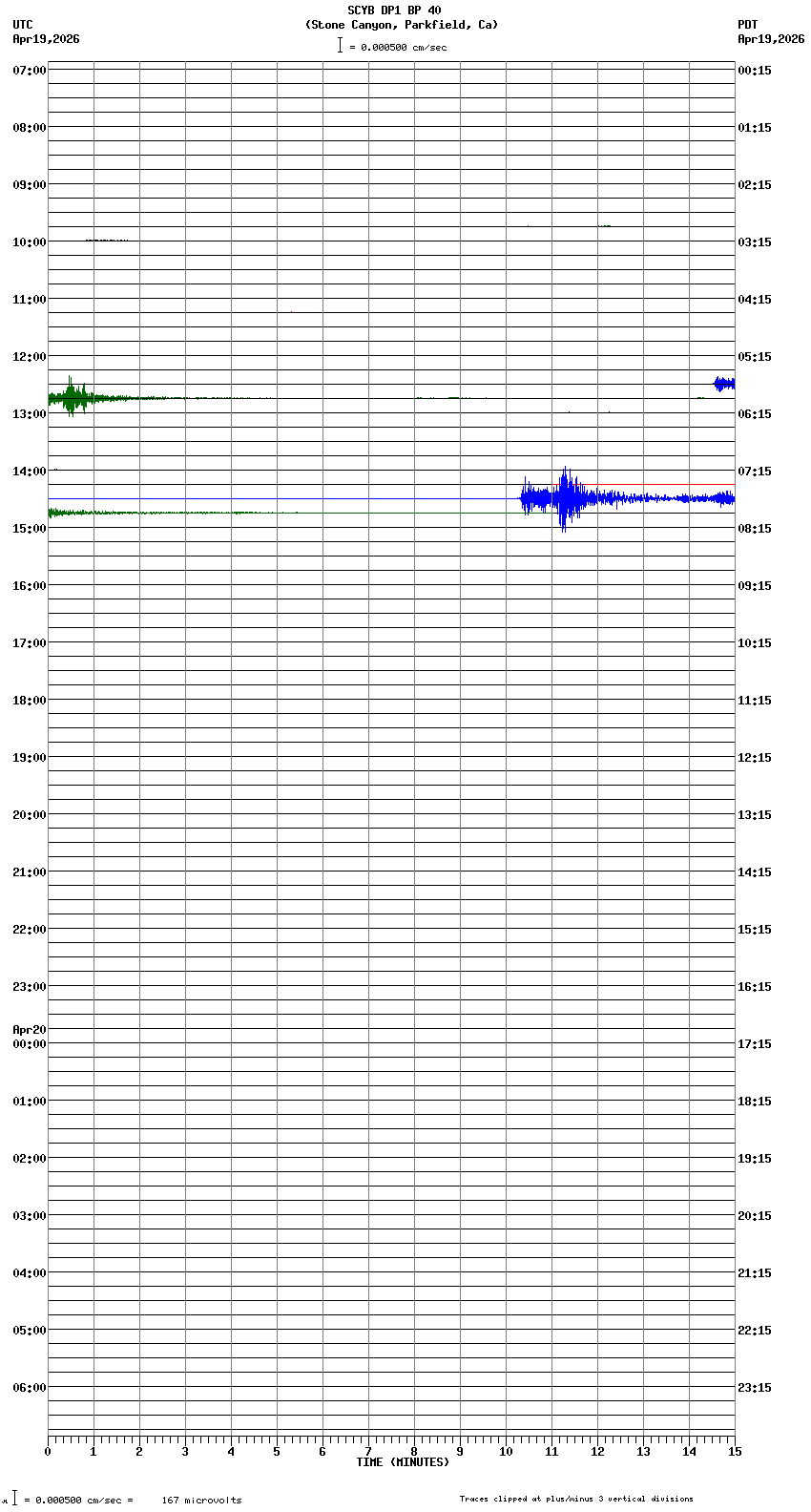Select the Apr19,2026 date under PDT
The width and height of the screenshot is (811, 1512).
[x=771, y=39]
